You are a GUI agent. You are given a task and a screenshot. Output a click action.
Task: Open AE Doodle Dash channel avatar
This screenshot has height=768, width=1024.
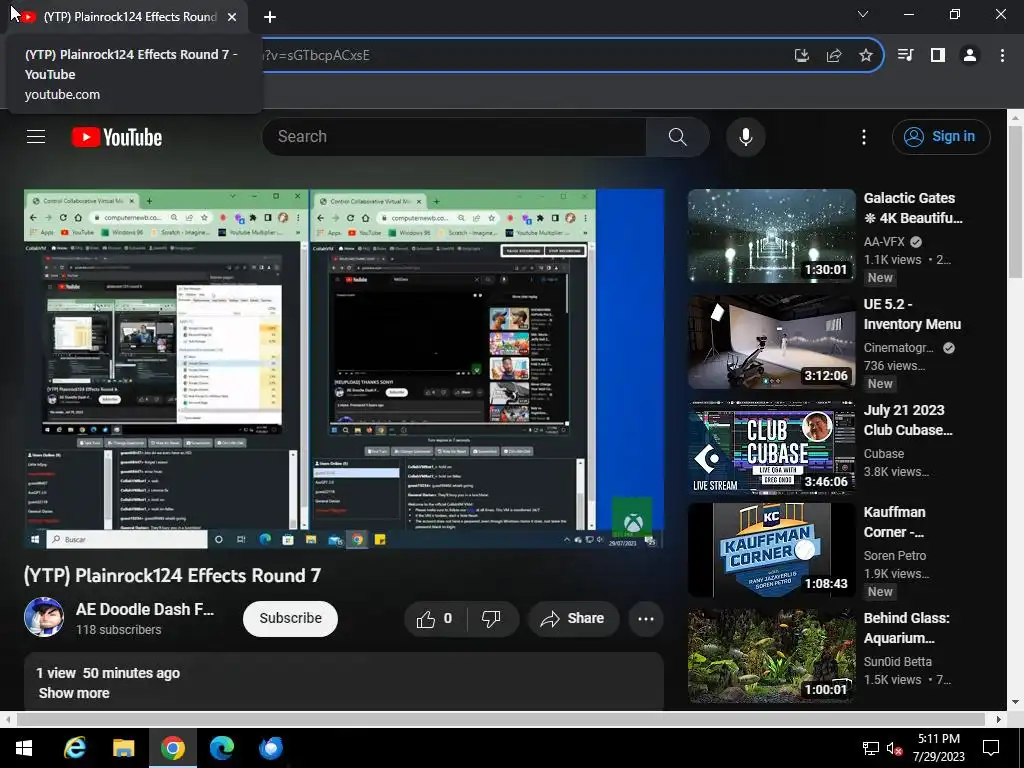click(x=44, y=617)
